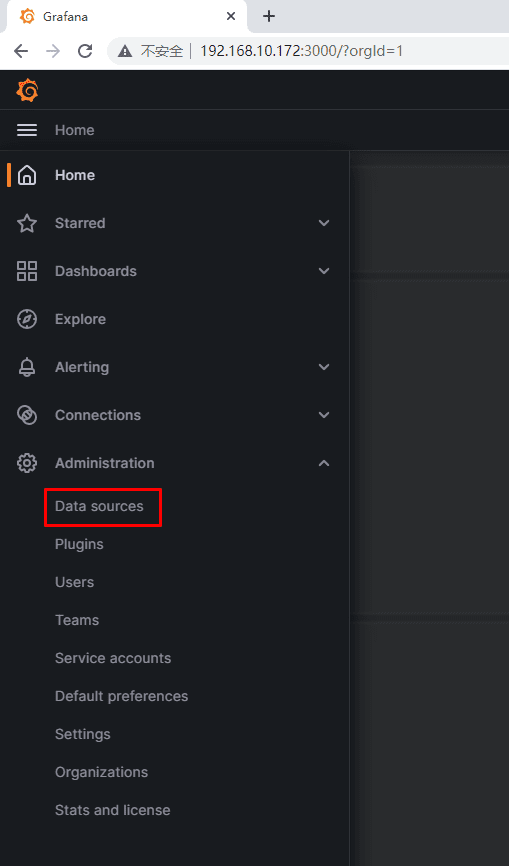
Task: Reload the page with browser refresh button
Action: pos(85,51)
